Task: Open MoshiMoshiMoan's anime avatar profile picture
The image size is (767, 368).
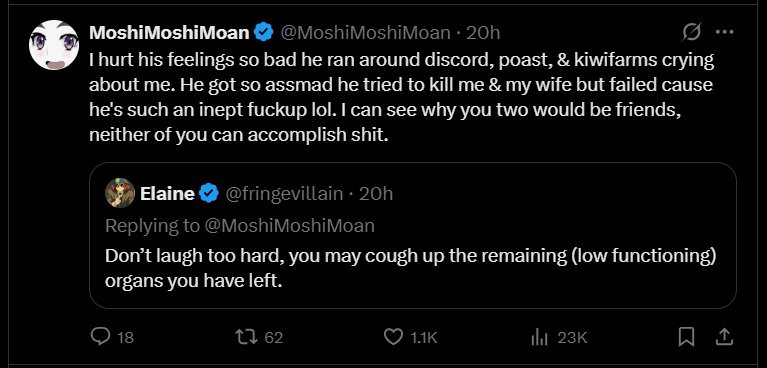Action: coord(54,45)
